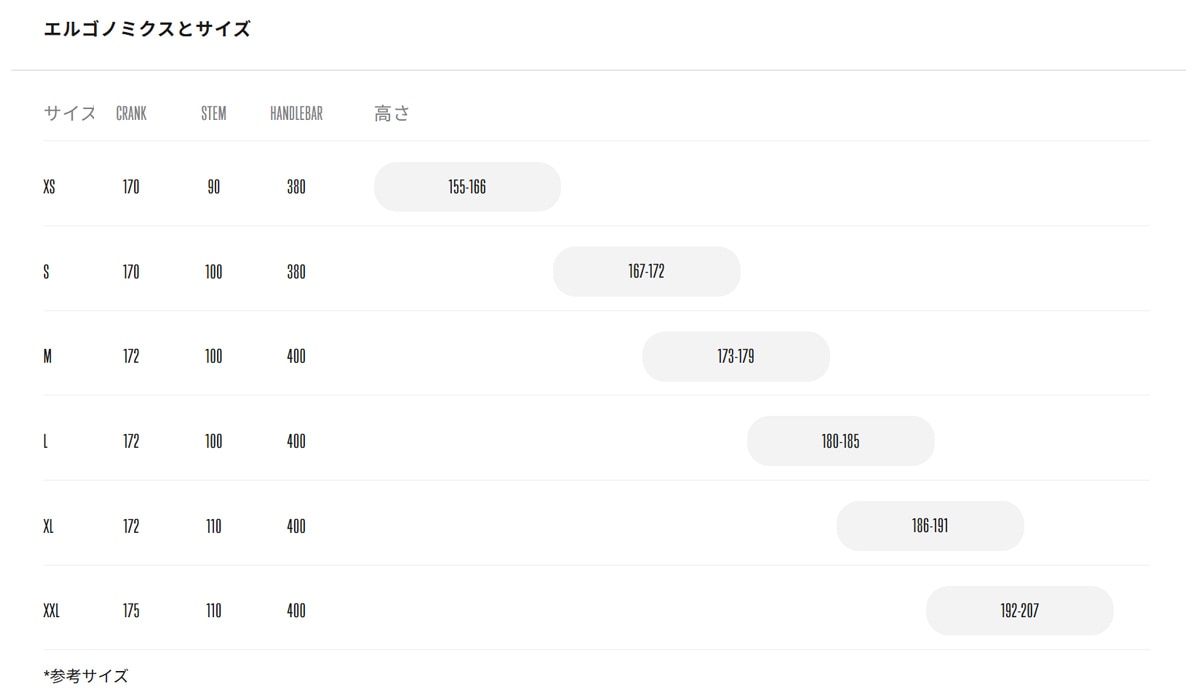Select the L size row label
Image resolution: width=1200 pixels, height=700 pixels.
point(46,441)
